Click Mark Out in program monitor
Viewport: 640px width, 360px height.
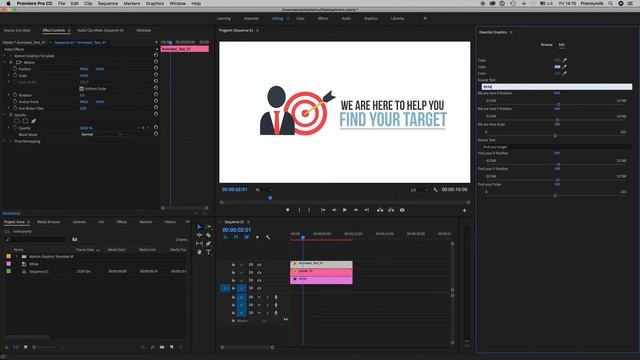coord(309,210)
